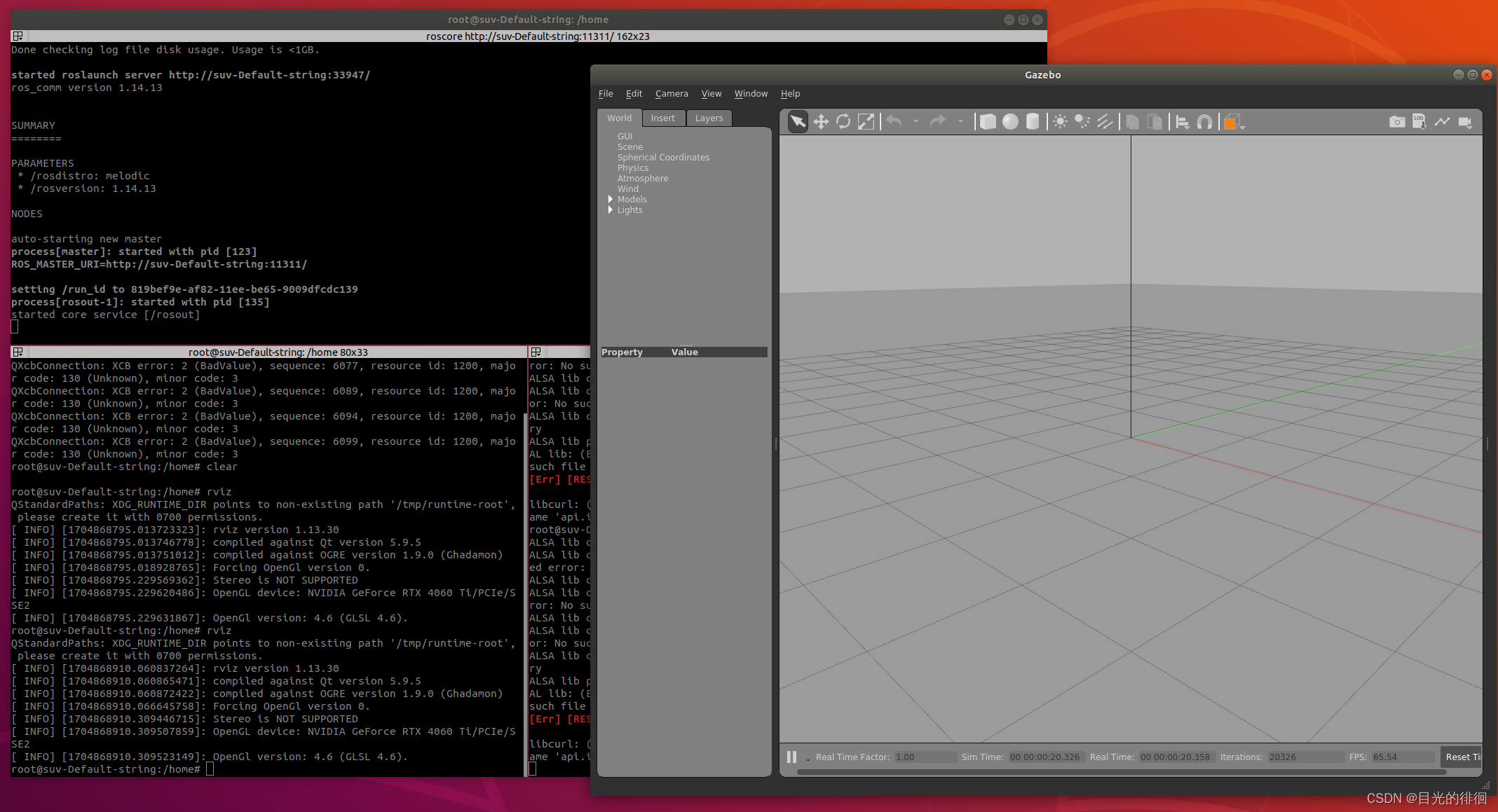Pause the simulation
The width and height of the screenshot is (1498, 812).
pyautogui.click(x=791, y=757)
